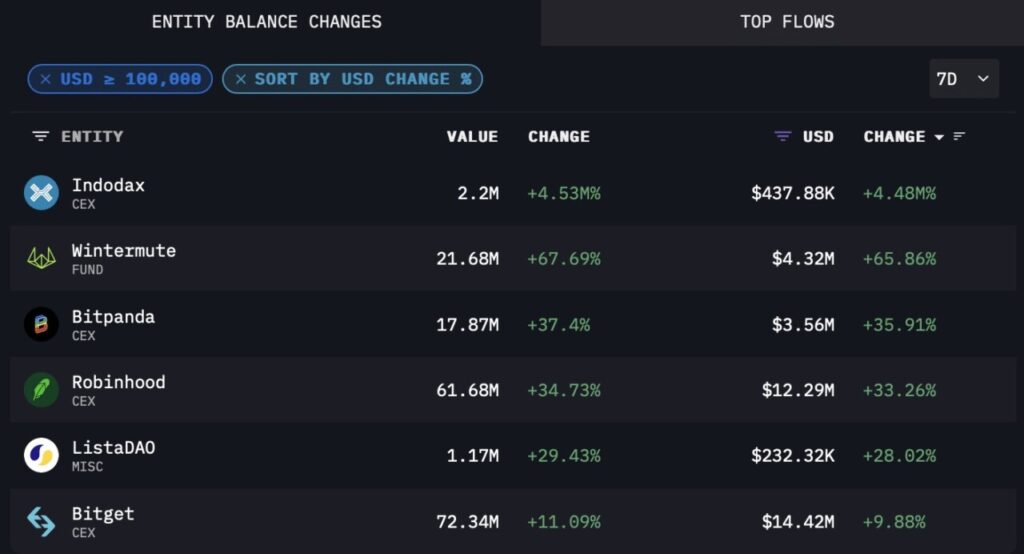Open the Wintermute entity name link

point(123,251)
